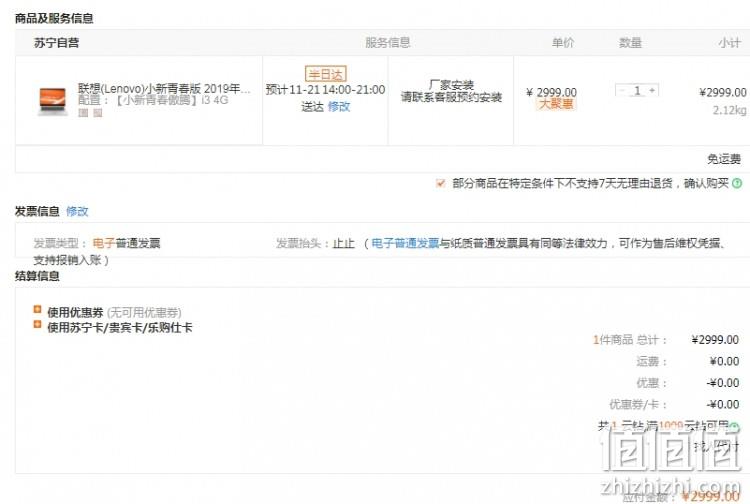Click the 大聚惠 promotion tag
Screen dimensions: 750x504
(x=556, y=104)
